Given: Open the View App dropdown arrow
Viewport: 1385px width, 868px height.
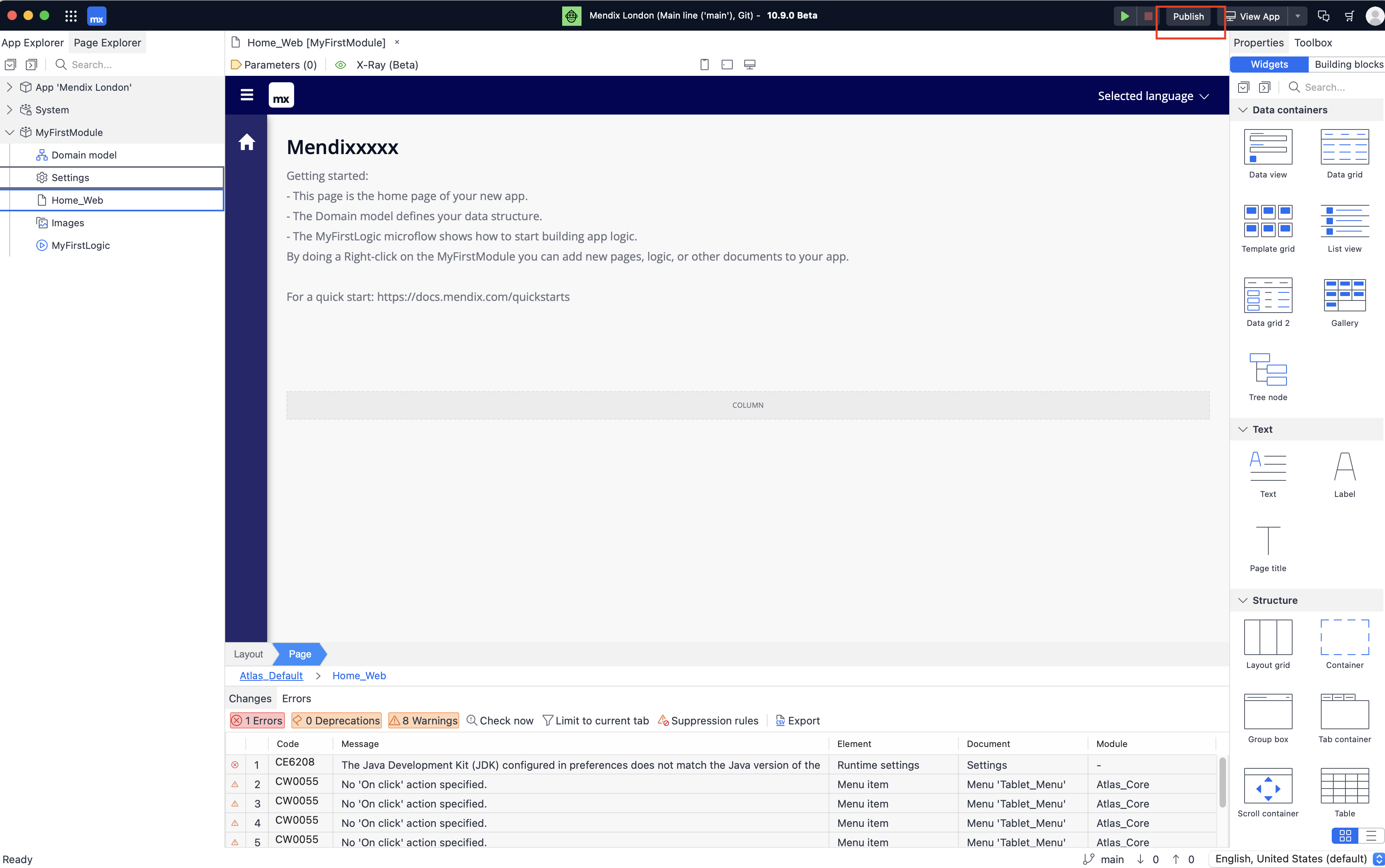Looking at the screenshot, I should pos(1298,16).
